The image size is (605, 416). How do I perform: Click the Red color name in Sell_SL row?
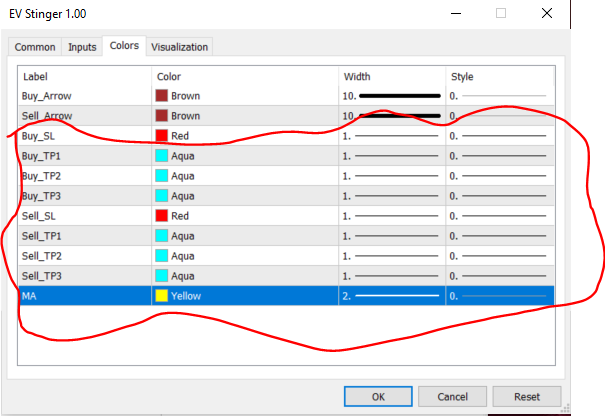pos(180,216)
